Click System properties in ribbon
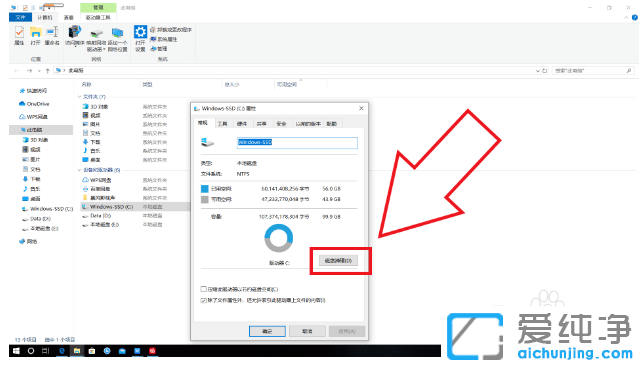641x366 pixels. [x=164, y=39]
